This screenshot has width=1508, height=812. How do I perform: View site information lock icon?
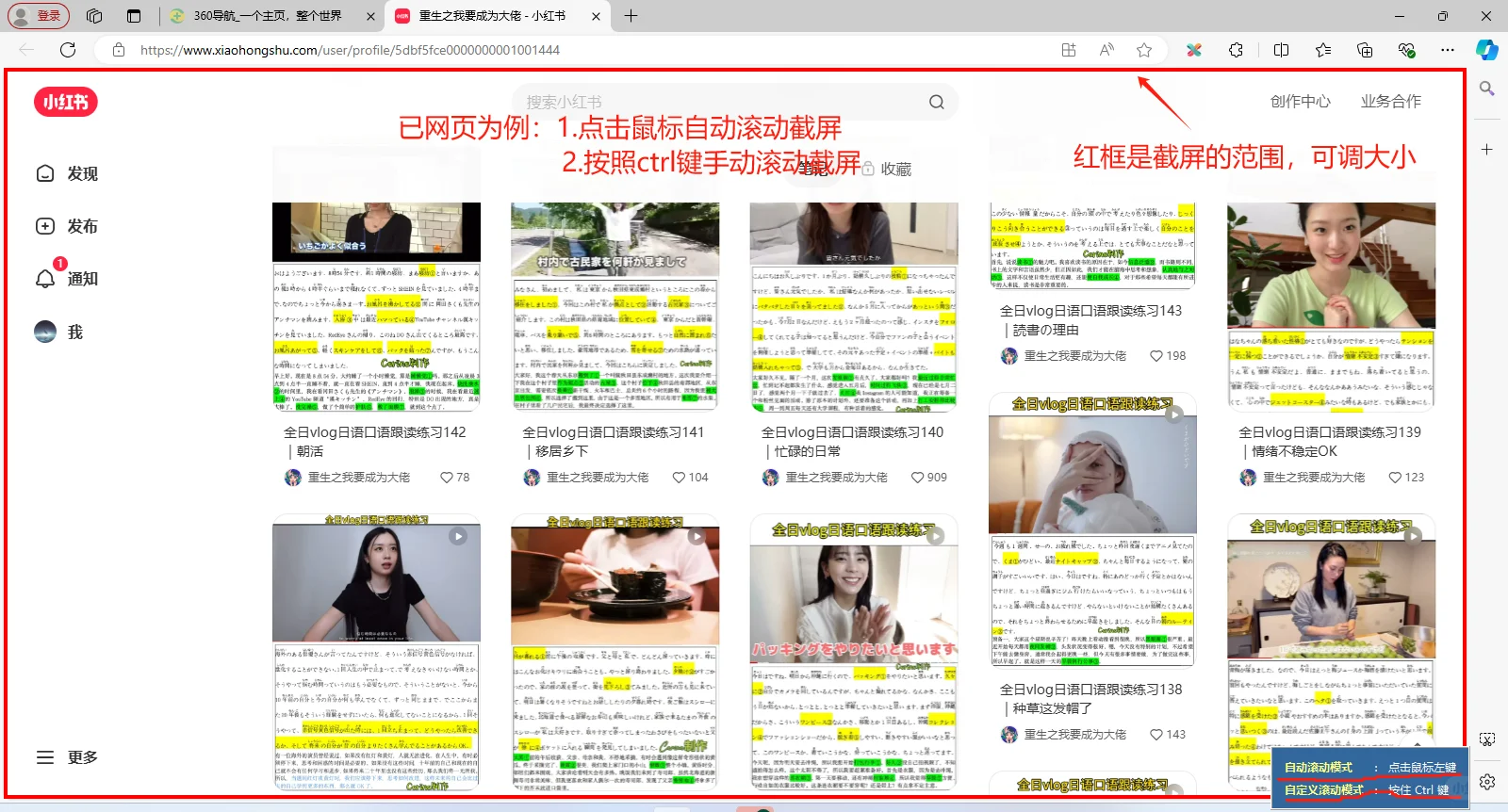[x=119, y=50]
